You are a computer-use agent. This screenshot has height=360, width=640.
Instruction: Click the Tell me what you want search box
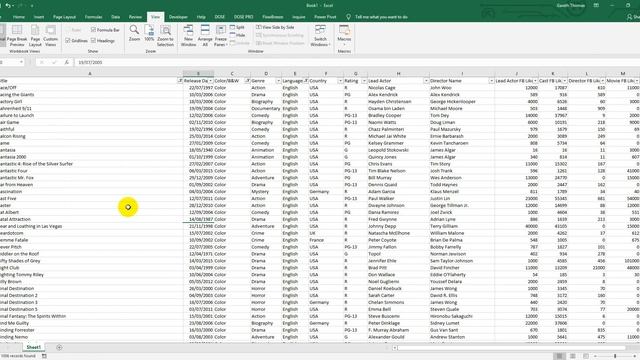click(381, 17)
